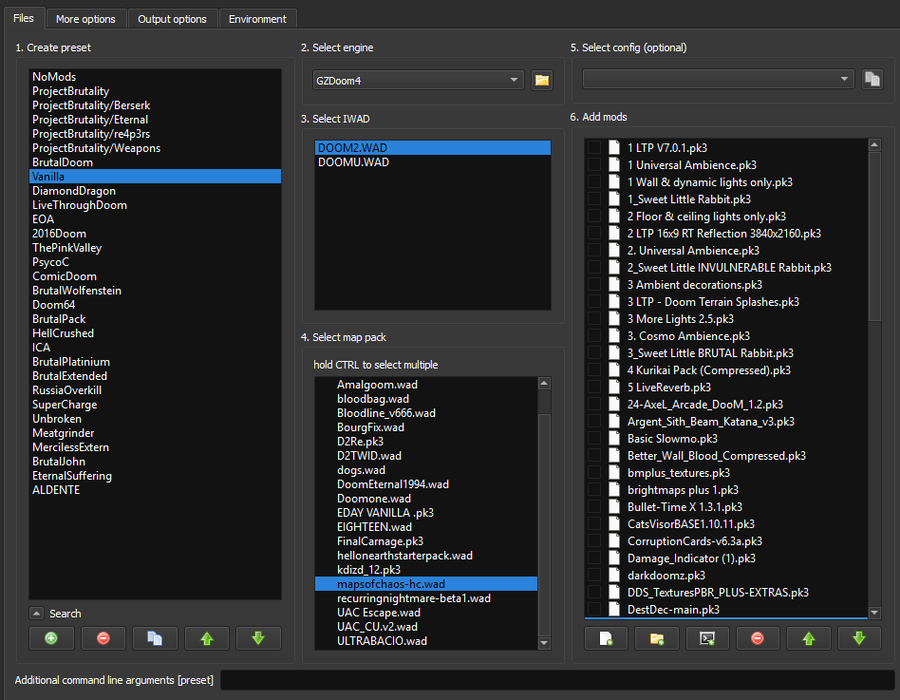This screenshot has height=700, width=900.
Task: Select the ProjectBrutality/Eternal preset
Action: pyautogui.click(x=155, y=119)
